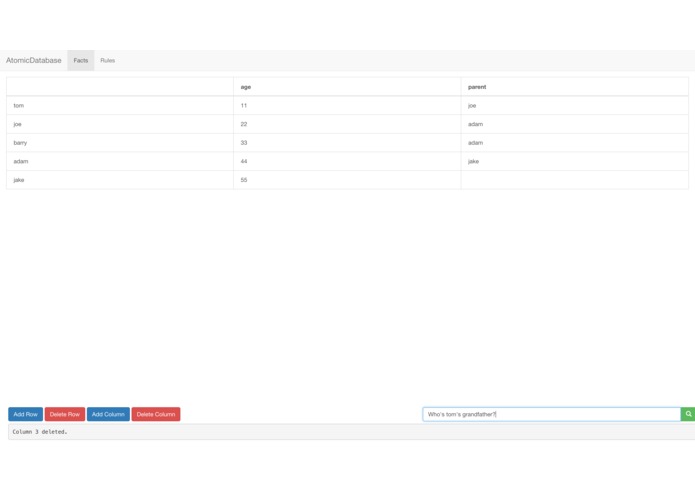This screenshot has height=494, width=695.
Task: Click parent cell jake in adam's row
Action: point(574,161)
